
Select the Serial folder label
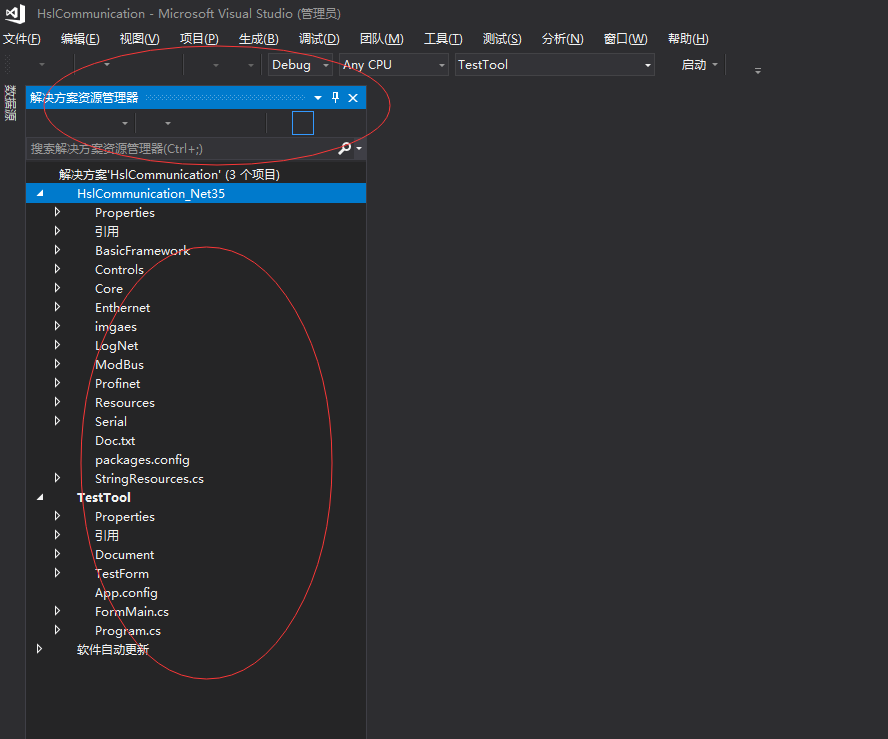click(111, 421)
